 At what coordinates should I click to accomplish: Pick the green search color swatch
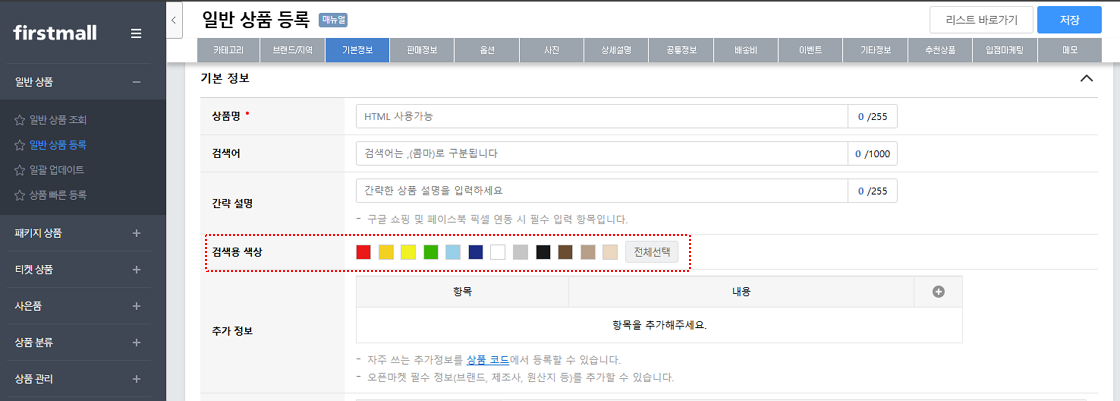click(x=431, y=252)
